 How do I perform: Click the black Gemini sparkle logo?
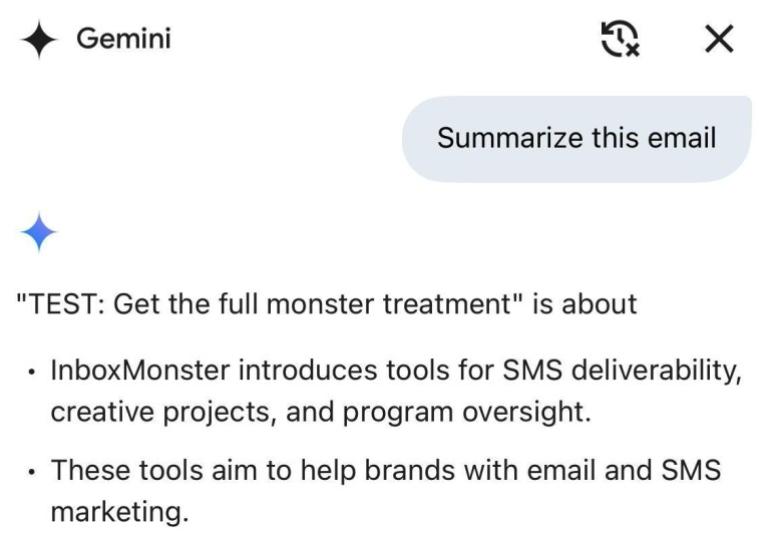pyautogui.click(x=38, y=40)
